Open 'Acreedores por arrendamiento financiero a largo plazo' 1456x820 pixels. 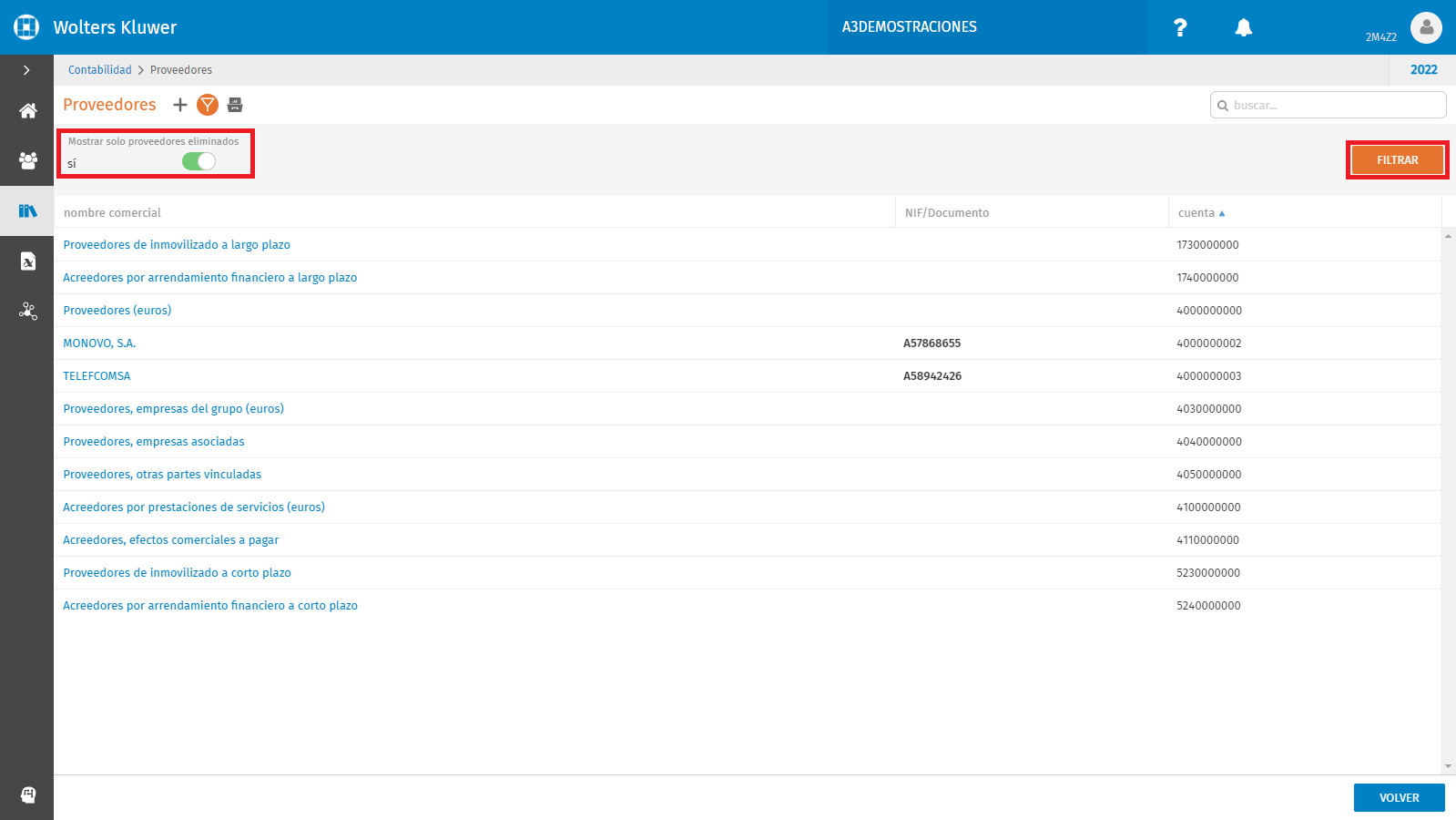click(x=210, y=278)
